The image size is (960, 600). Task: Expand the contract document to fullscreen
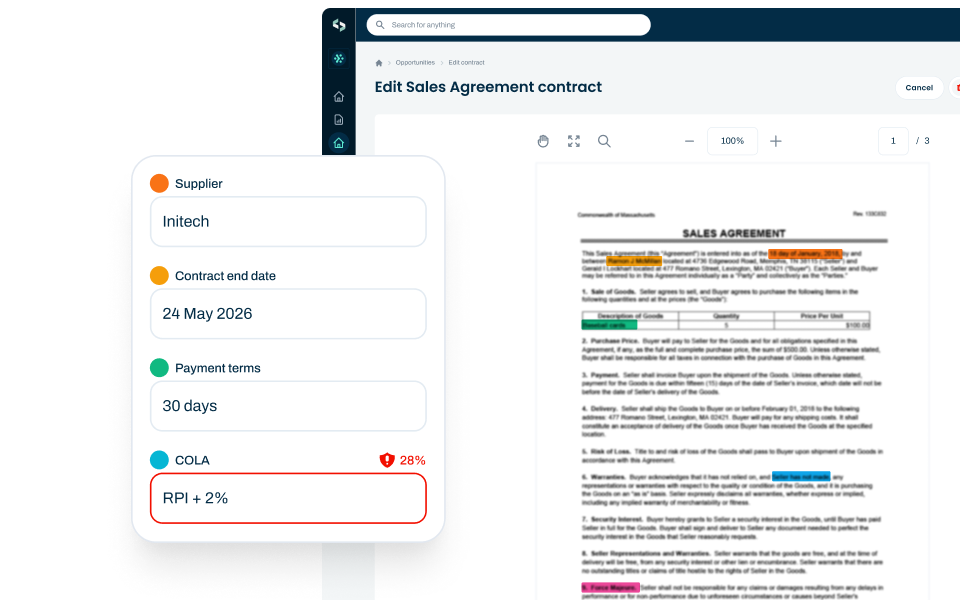(x=573, y=141)
